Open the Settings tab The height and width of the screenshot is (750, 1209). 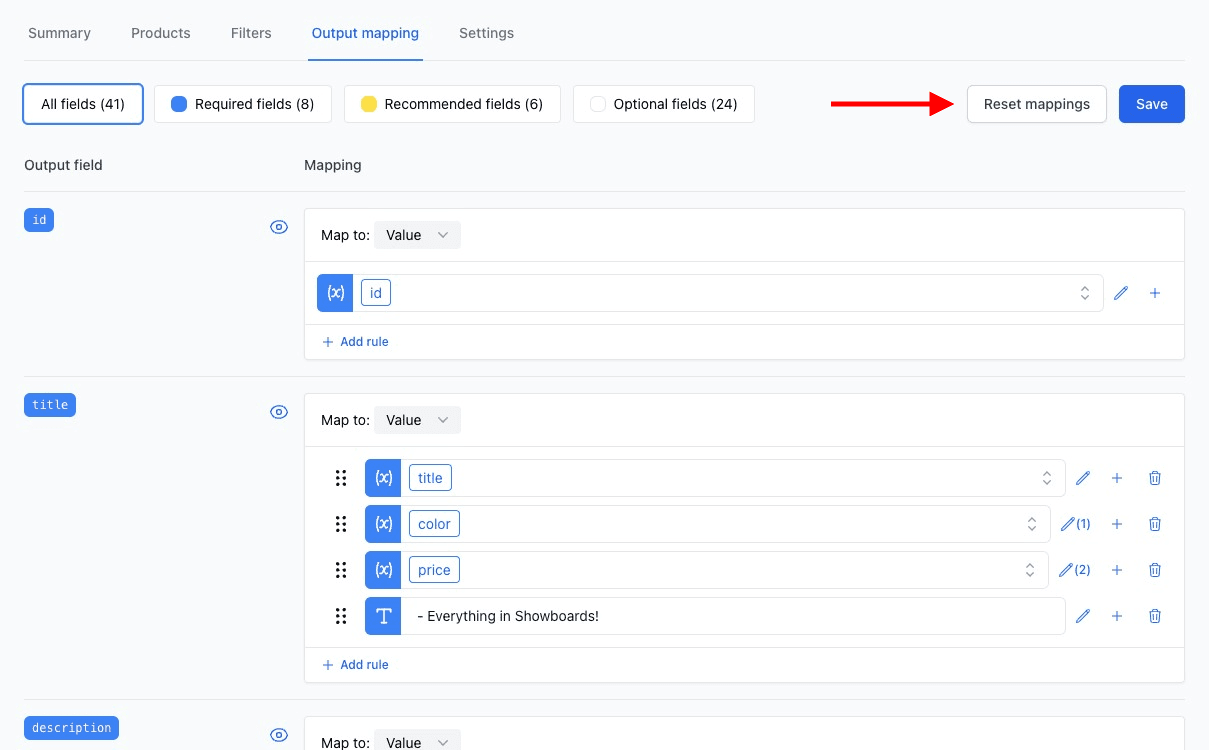pyautogui.click(x=486, y=33)
